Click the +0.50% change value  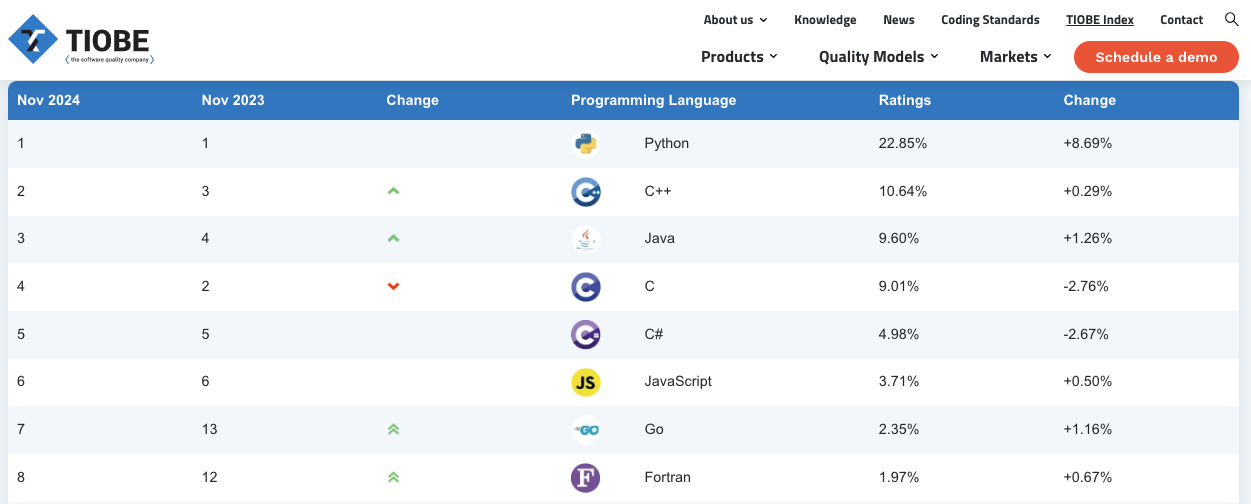pyautogui.click(x=1088, y=381)
